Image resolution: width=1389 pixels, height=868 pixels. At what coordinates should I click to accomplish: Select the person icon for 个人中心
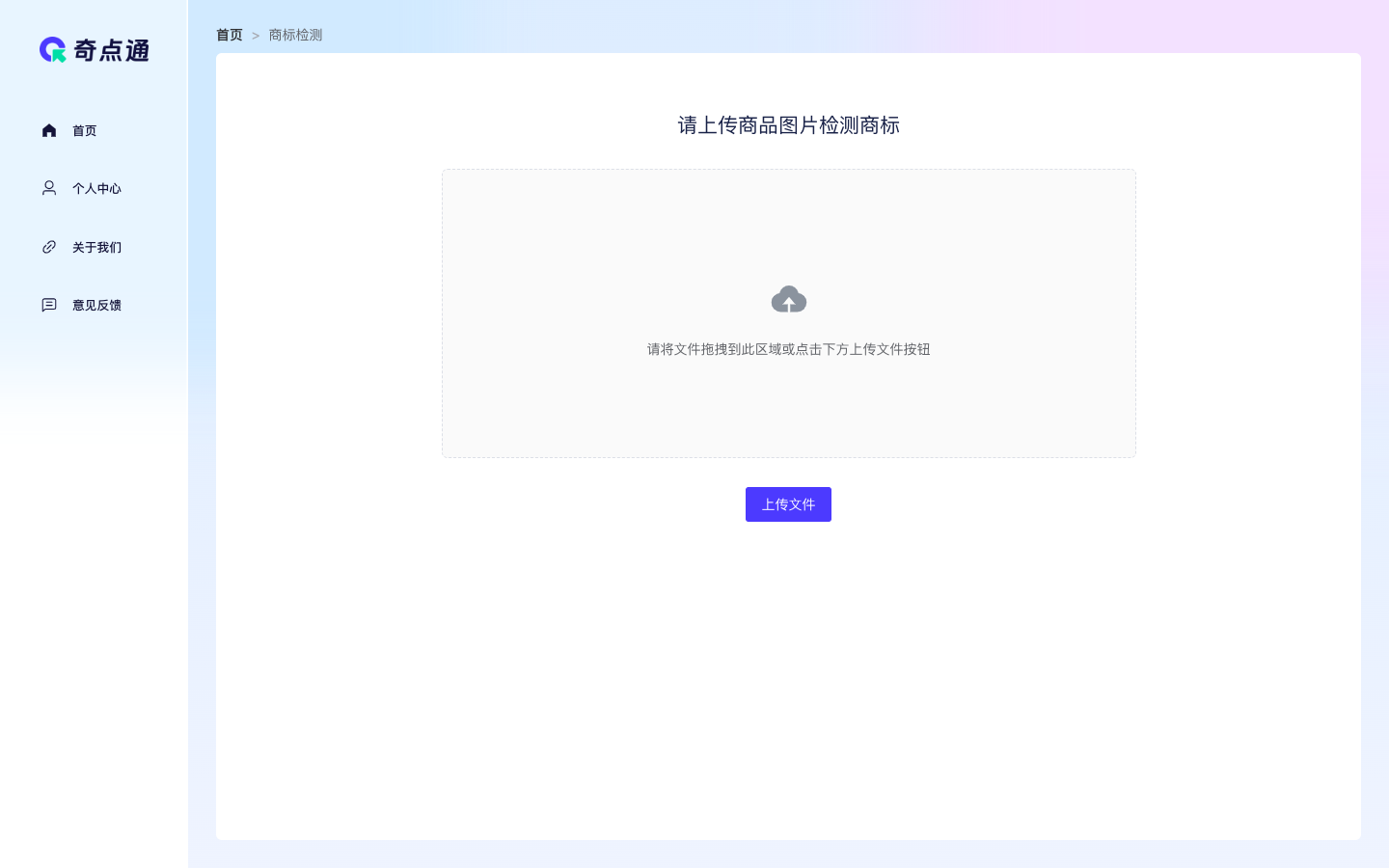click(49, 188)
